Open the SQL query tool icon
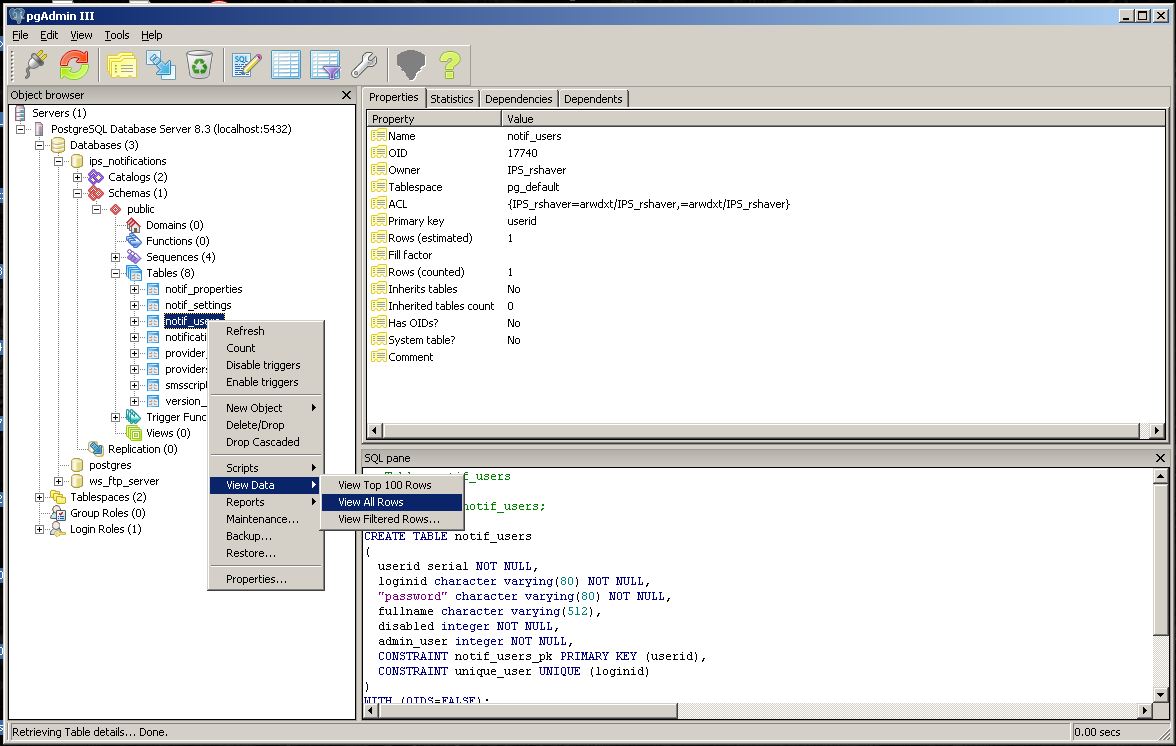 [x=247, y=65]
